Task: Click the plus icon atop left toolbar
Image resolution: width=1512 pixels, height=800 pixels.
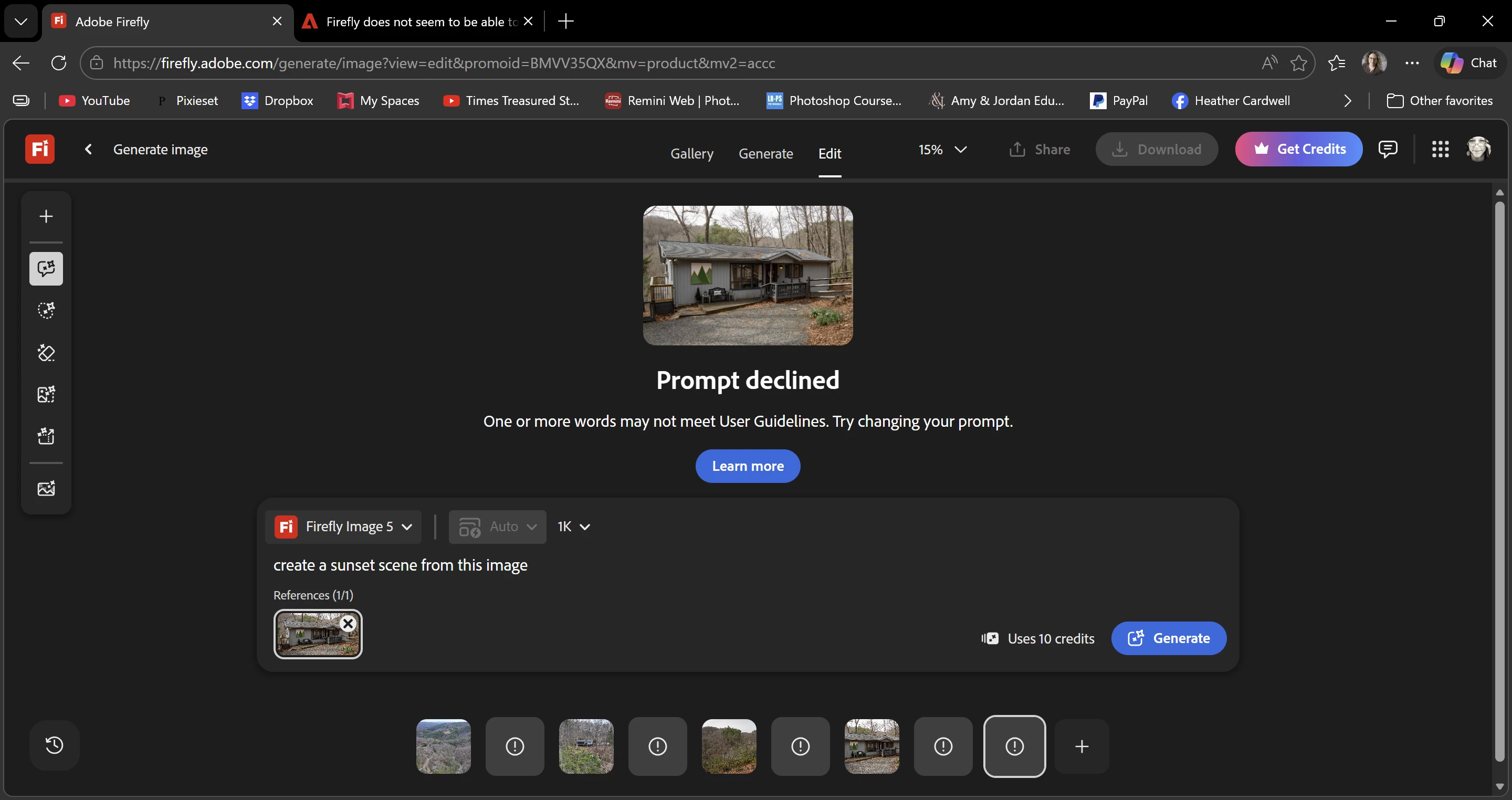Action: [46, 217]
